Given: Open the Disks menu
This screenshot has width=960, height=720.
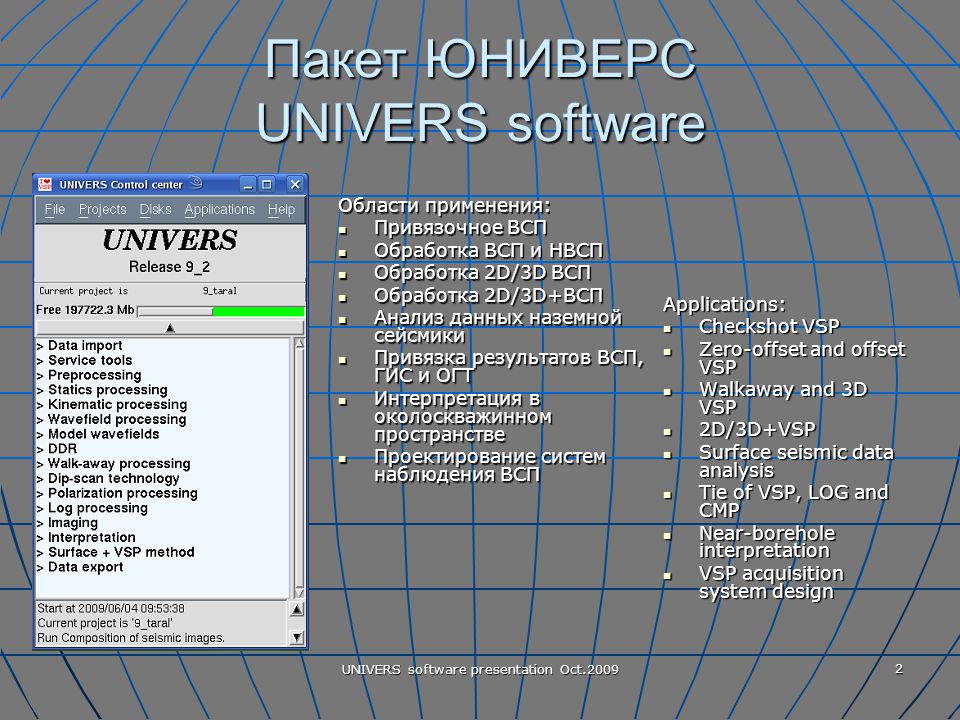Looking at the screenshot, I should pyautogui.click(x=156, y=209).
